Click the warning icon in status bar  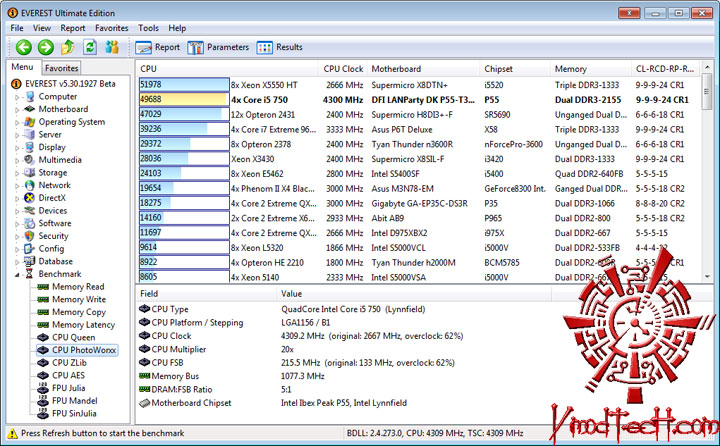12,433
